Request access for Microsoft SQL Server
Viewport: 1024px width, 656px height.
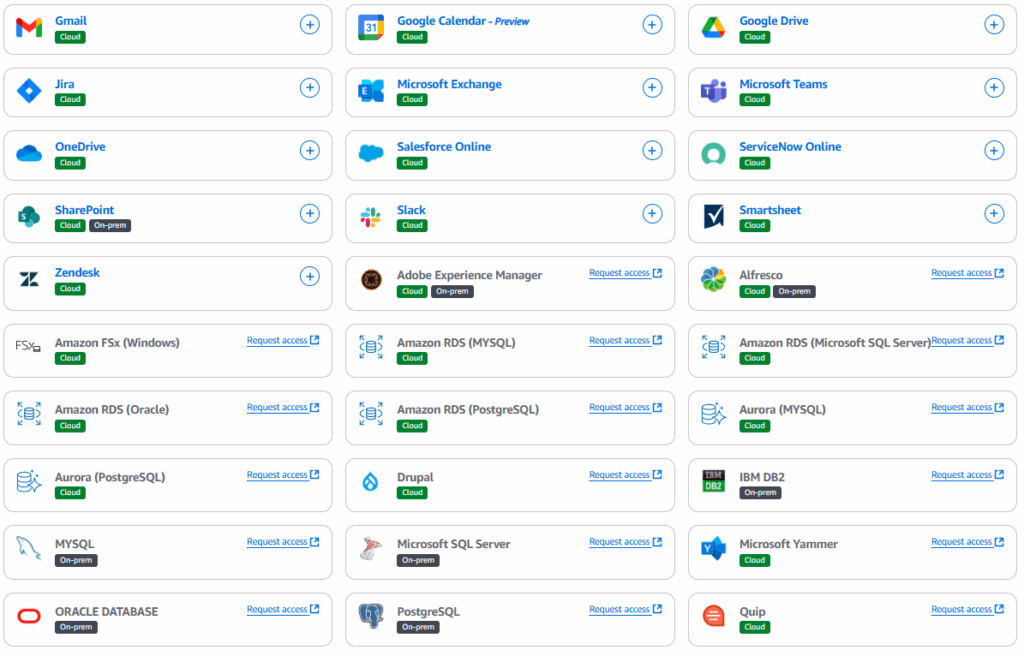[626, 542]
